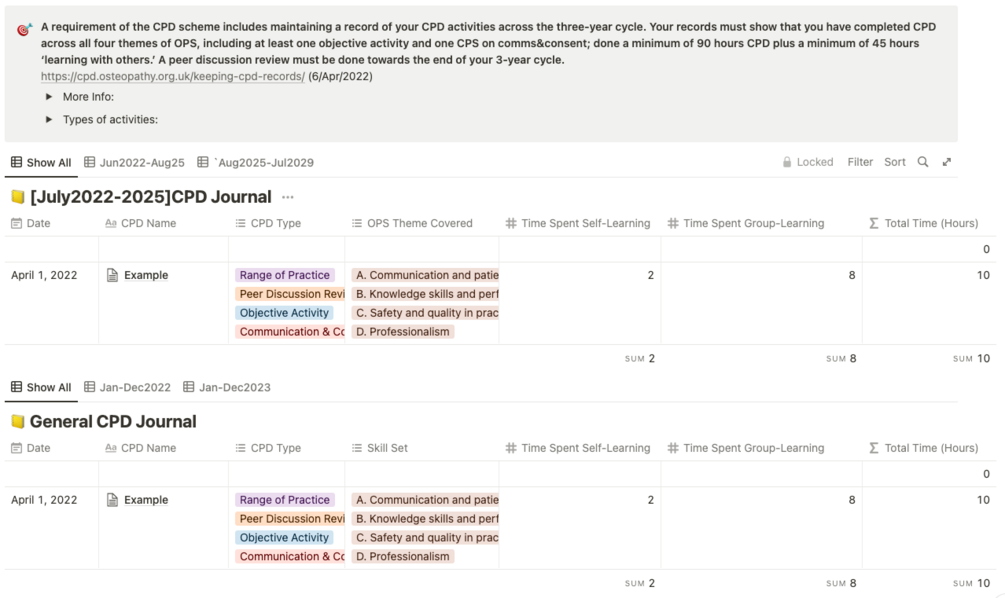Open the cpd.osteopathy.org.uk keeping-cpd-records link

[172, 76]
